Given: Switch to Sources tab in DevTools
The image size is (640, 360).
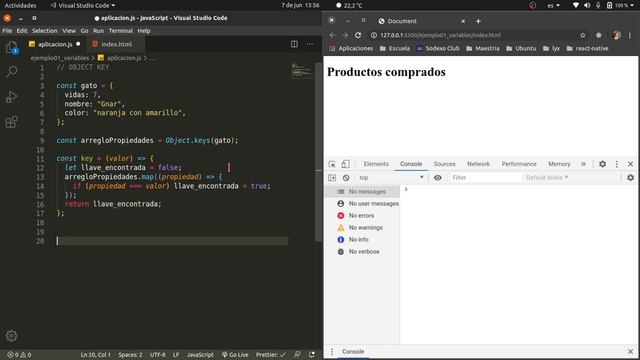Looking at the screenshot, I should tap(444, 164).
